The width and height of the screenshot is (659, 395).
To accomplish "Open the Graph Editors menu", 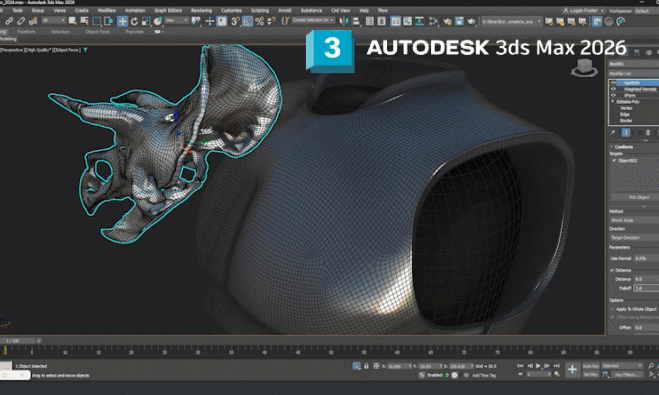I will click(168, 11).
